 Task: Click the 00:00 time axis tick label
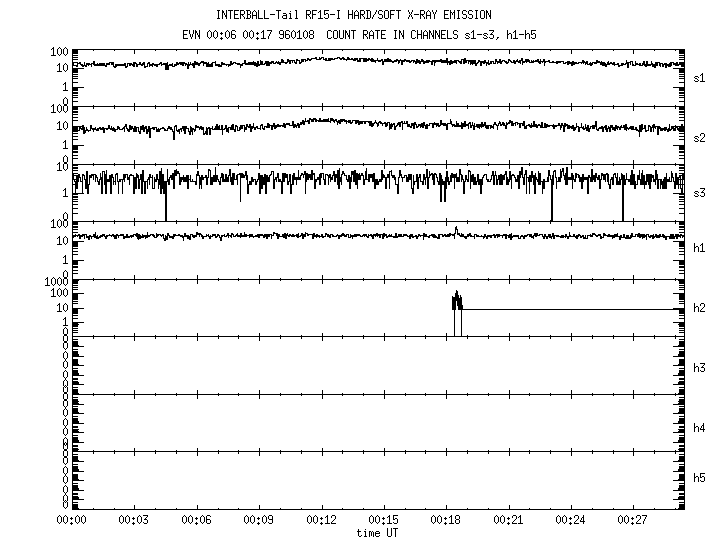(x=71, y=522)
